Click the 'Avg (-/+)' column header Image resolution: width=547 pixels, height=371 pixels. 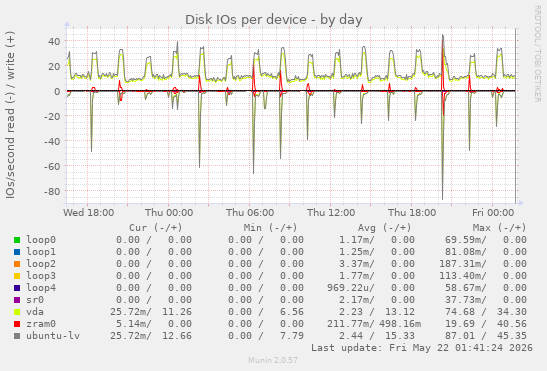point(384,228)
